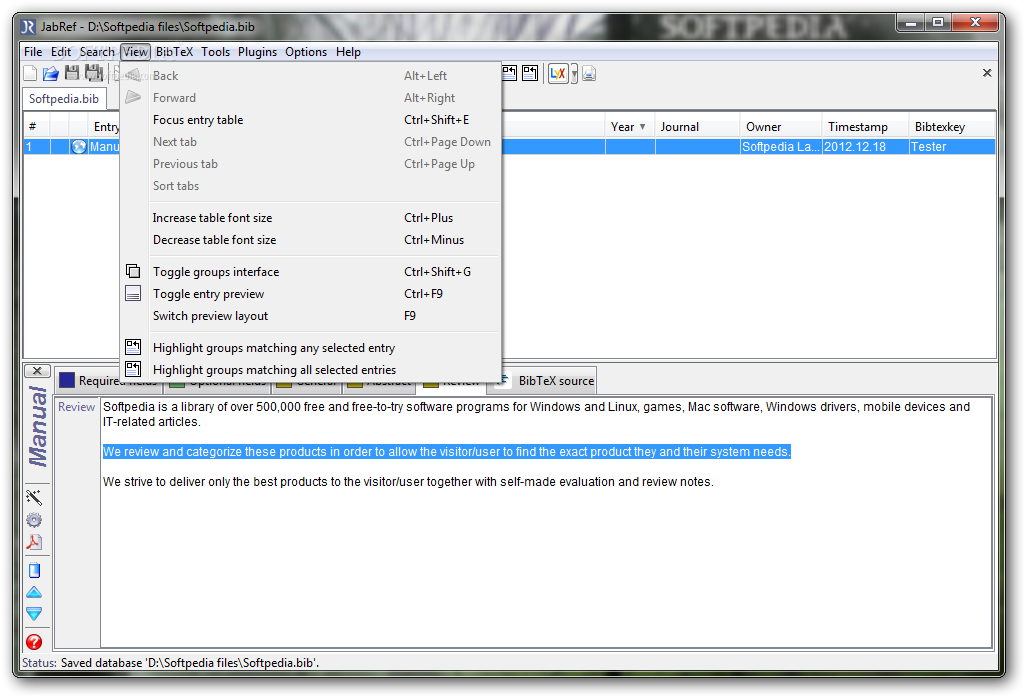The width and height of the screenshot is (1026, 698).
Task: Click the Save all databases icon
Action: coord(94,73)
